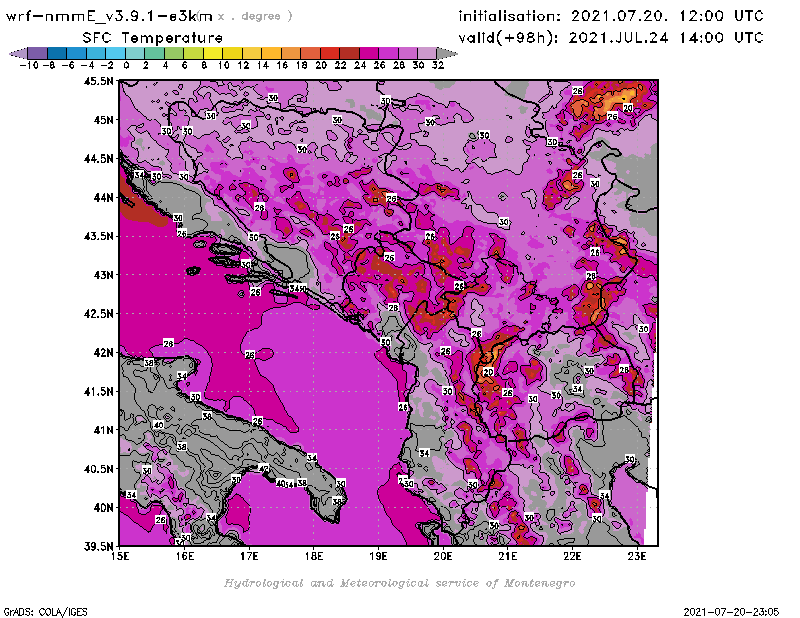Click the '19E' longitude axis label
The width and height of the screenshot is (800, 618).
379,556
